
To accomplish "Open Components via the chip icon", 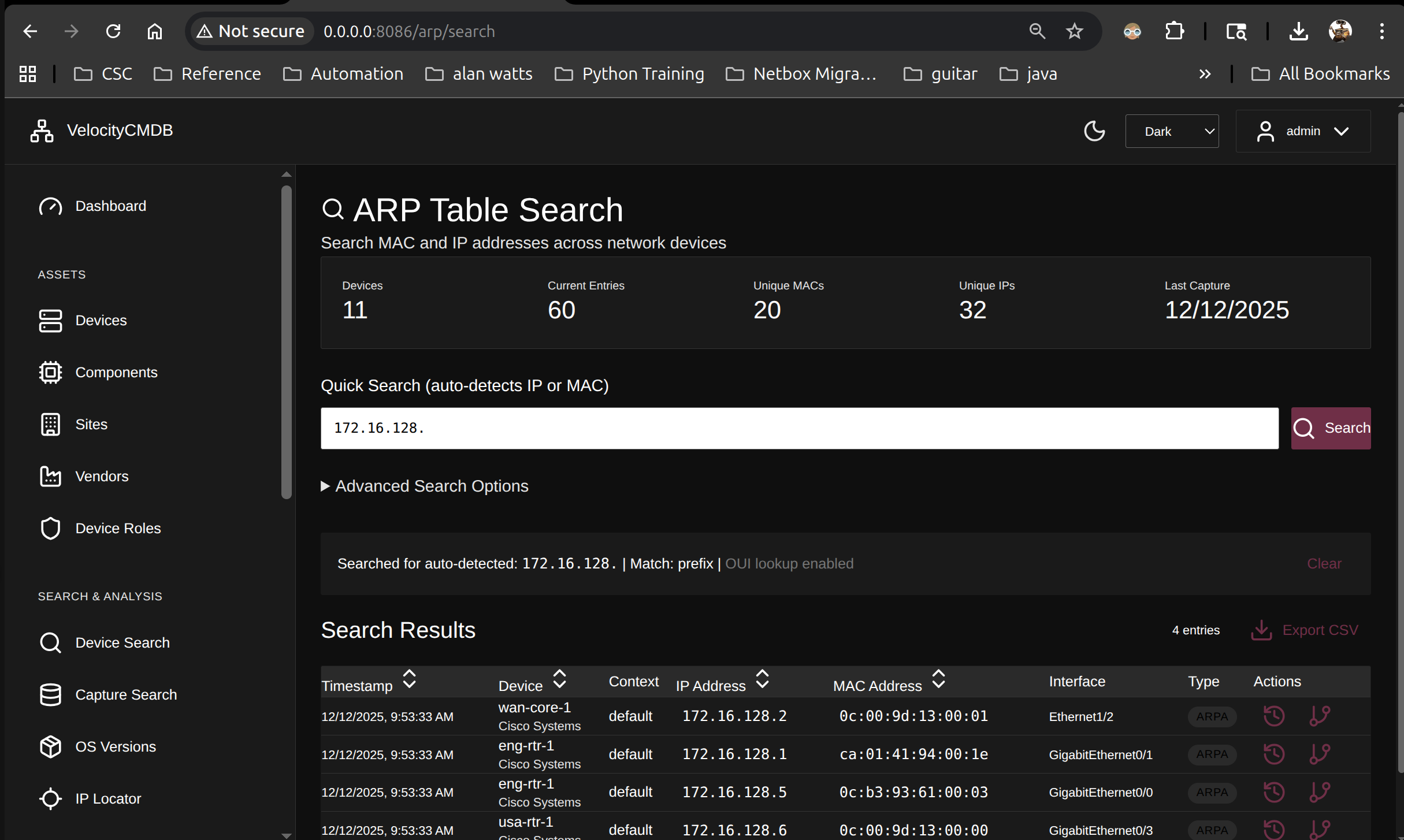I will 50,372.
